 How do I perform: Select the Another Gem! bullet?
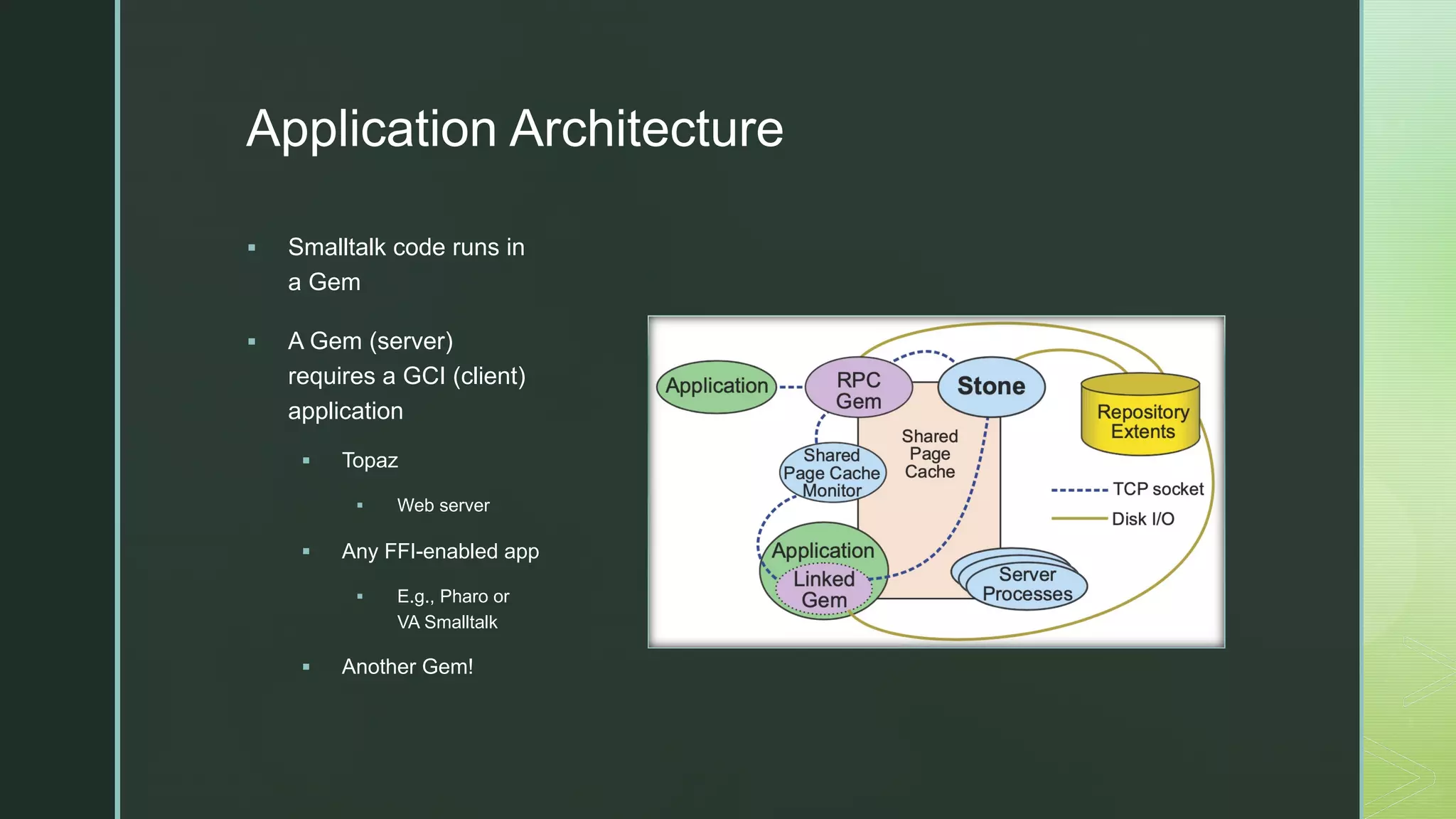click(407, 667)
